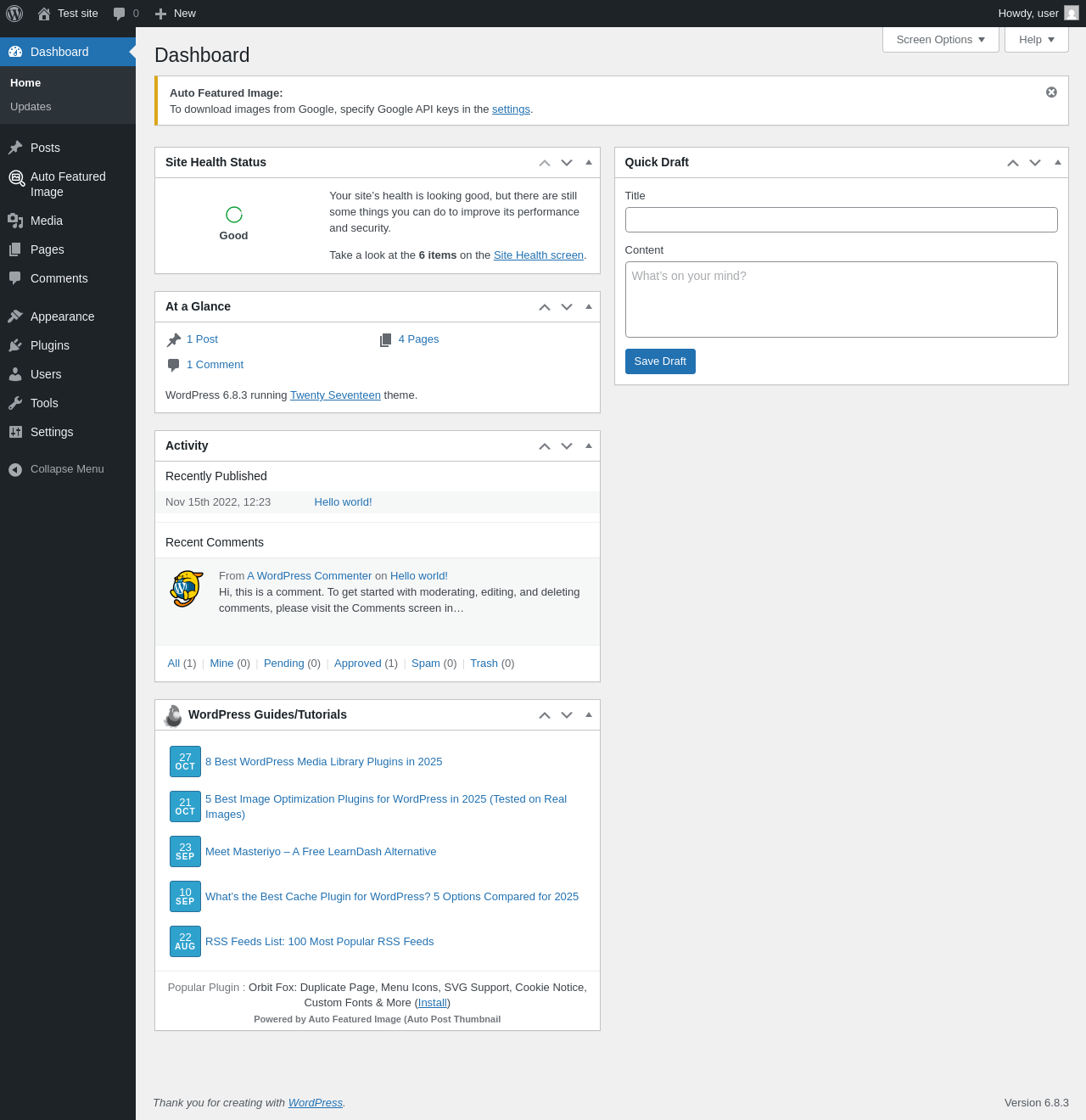Toggle WordPress Guides/Tutorials panel
The height and width of the screenshot is (1120, 1086).
tap(589, 715)
